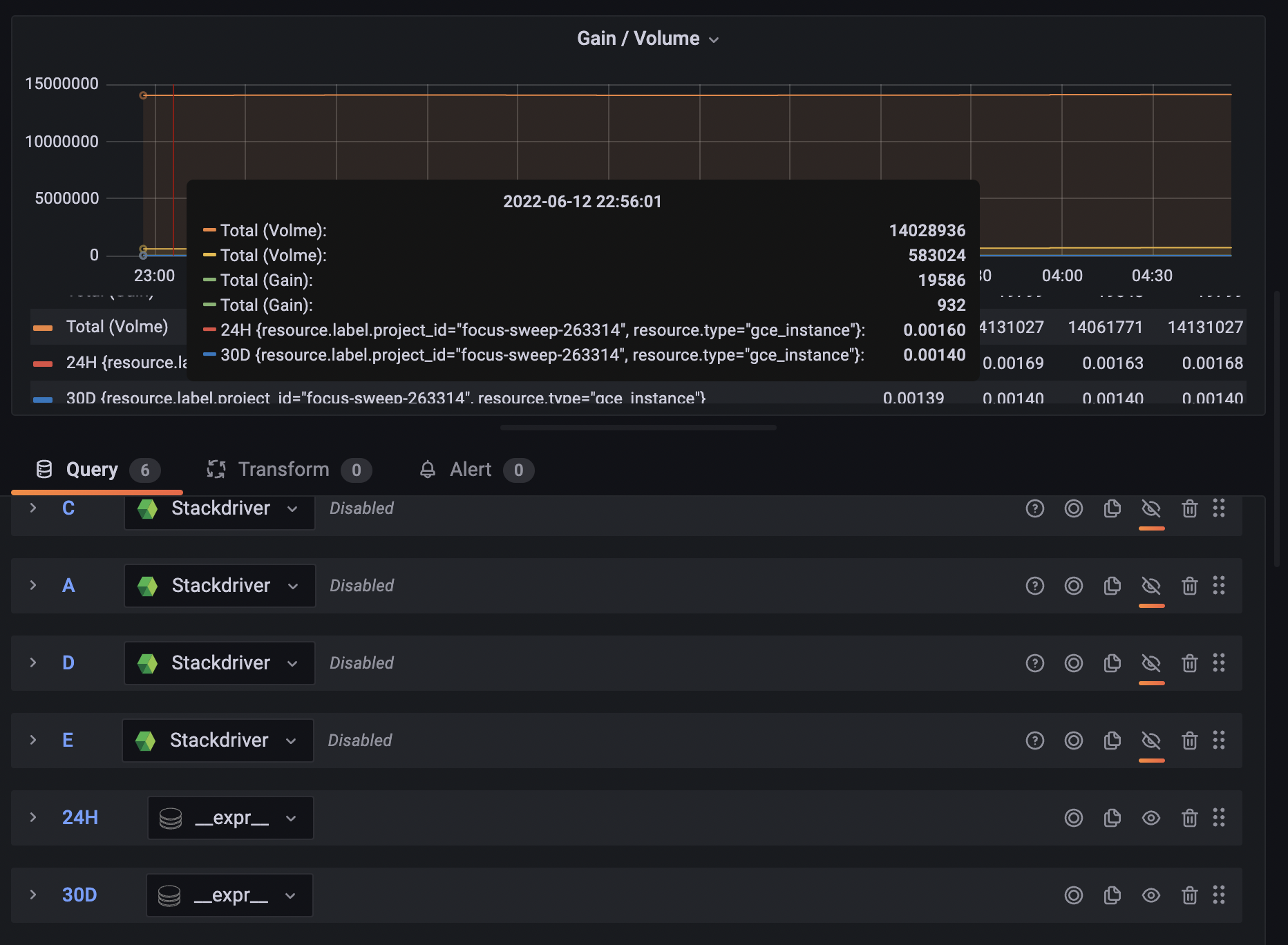The image size is (1288, 945).
Task: Click the target circle icon on query E
Action: (1074, 740)
